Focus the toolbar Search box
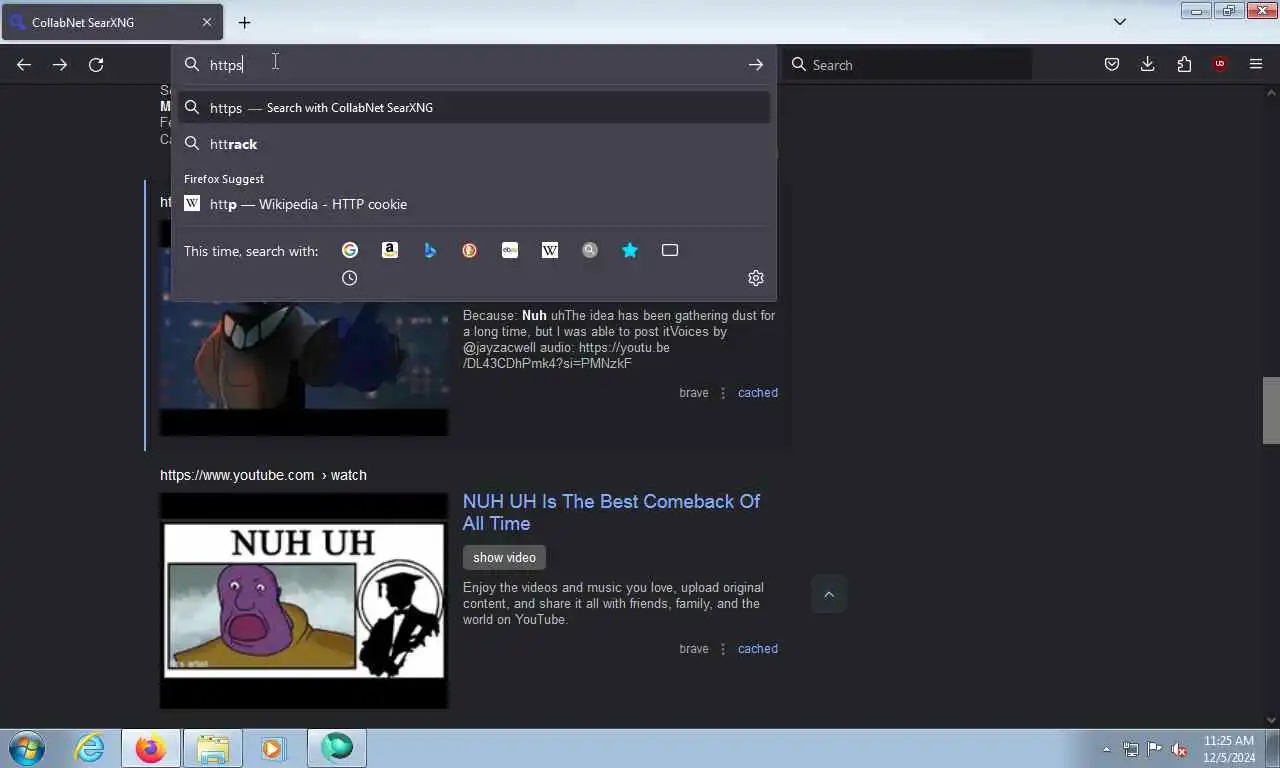This screenshot has height=768, width=1280. click(x=908, y=65)
